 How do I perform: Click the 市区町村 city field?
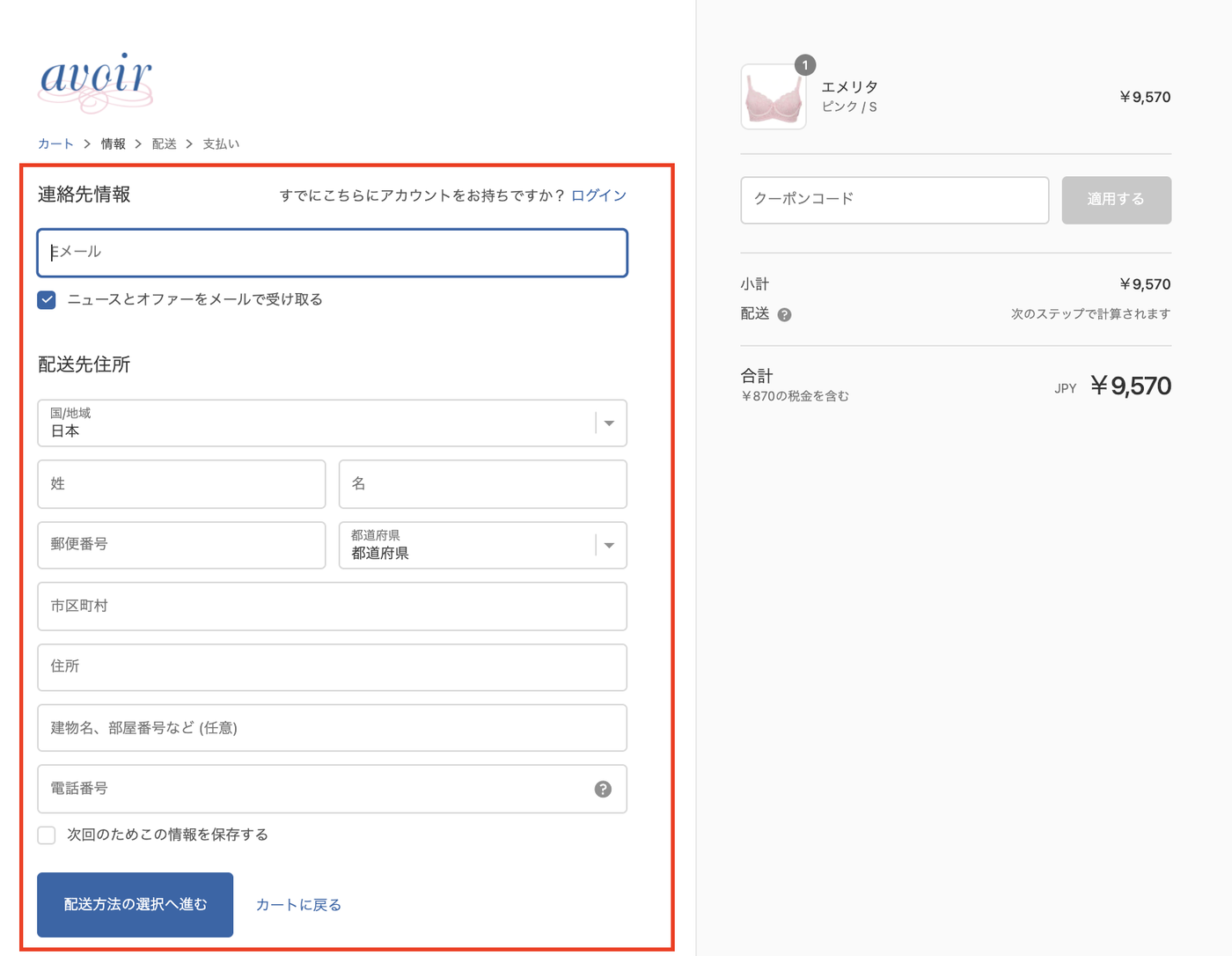(x=332, y=606)
